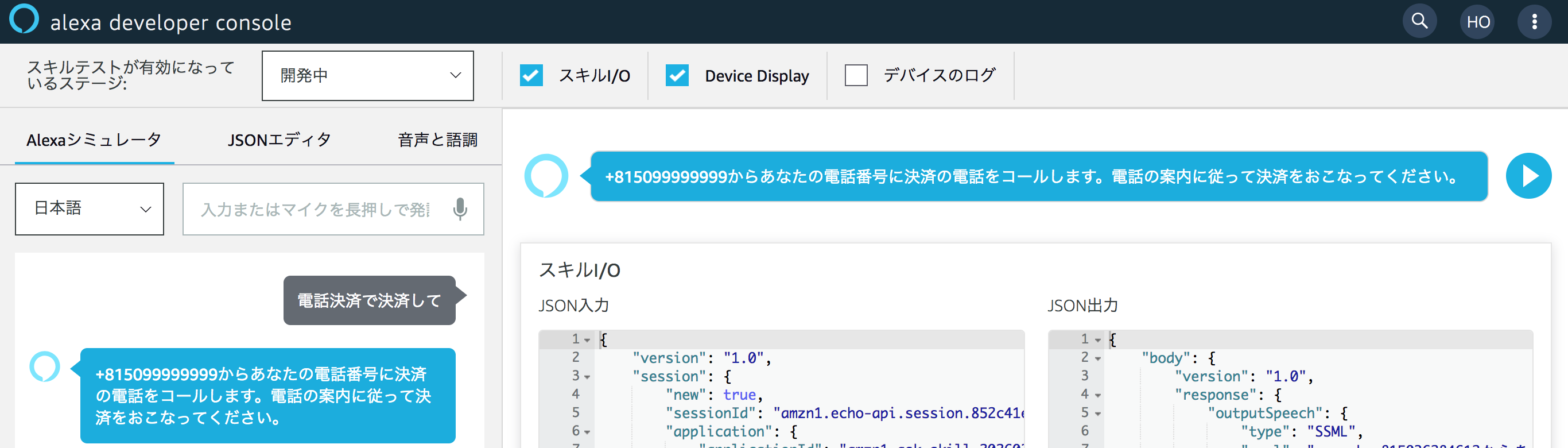Open the search icon in header
This screenshot has height=448, width=1568.
pos(1419,21)
